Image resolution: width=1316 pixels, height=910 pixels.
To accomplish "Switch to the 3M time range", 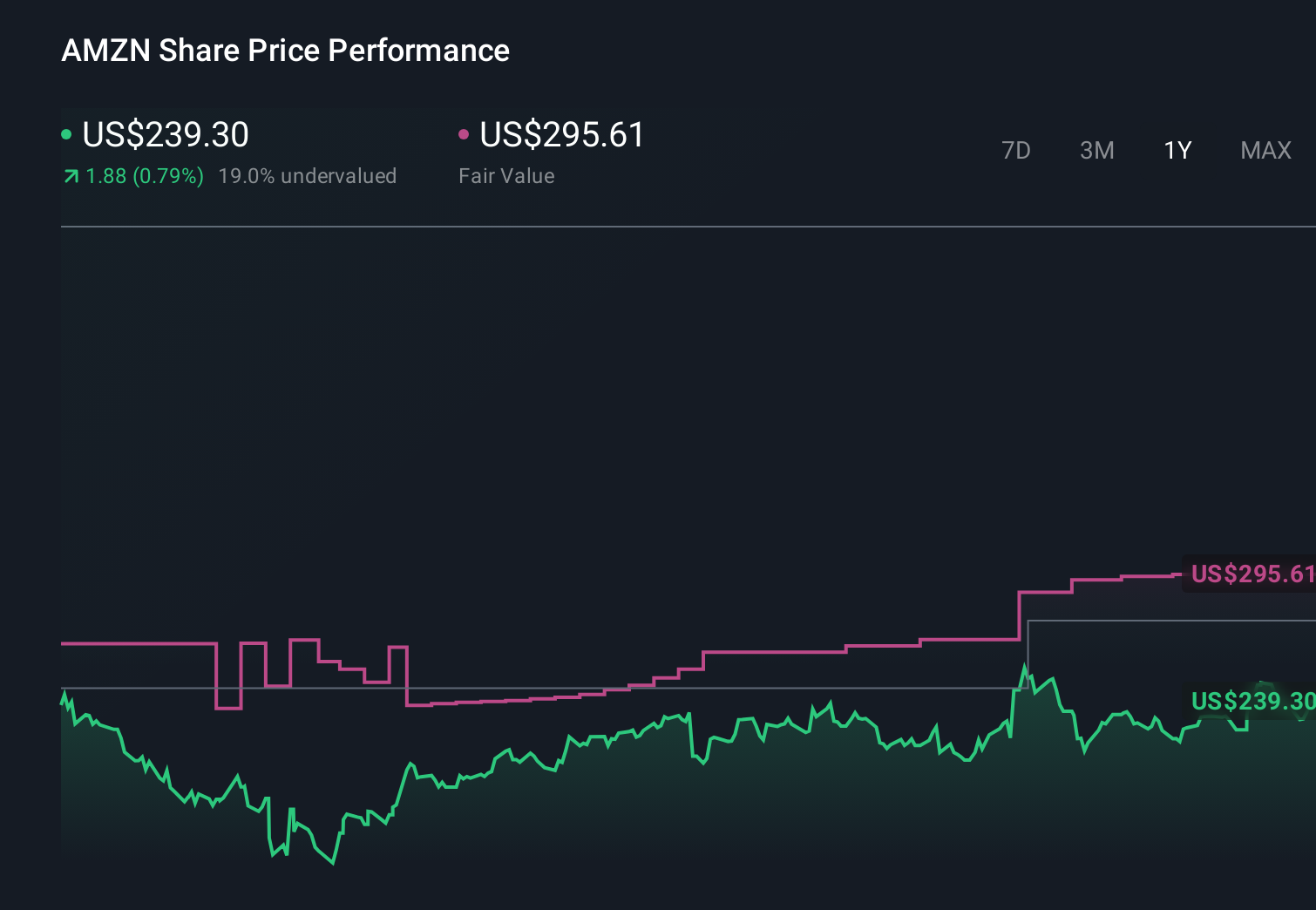I will pos(1097,150).
